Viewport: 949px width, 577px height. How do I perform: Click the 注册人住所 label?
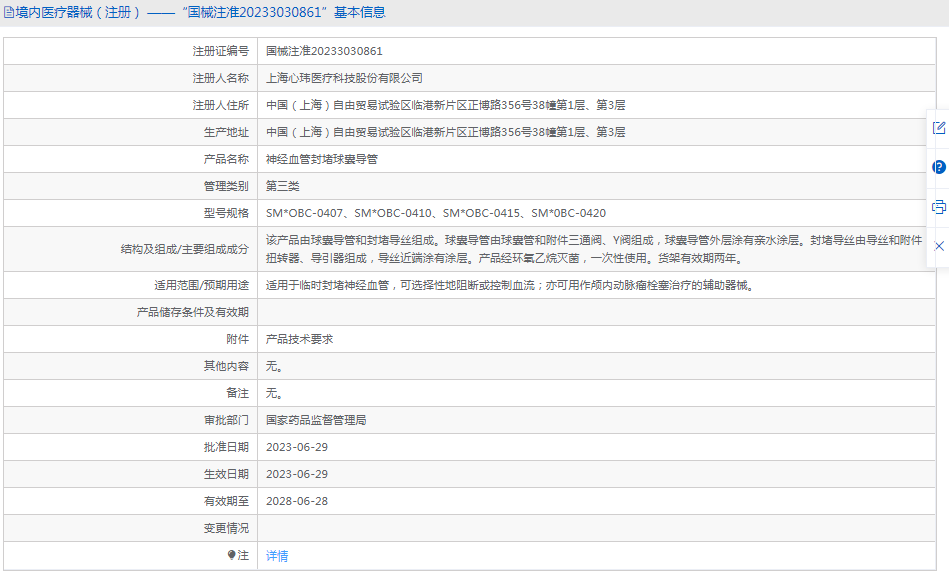tap(220, 105)
